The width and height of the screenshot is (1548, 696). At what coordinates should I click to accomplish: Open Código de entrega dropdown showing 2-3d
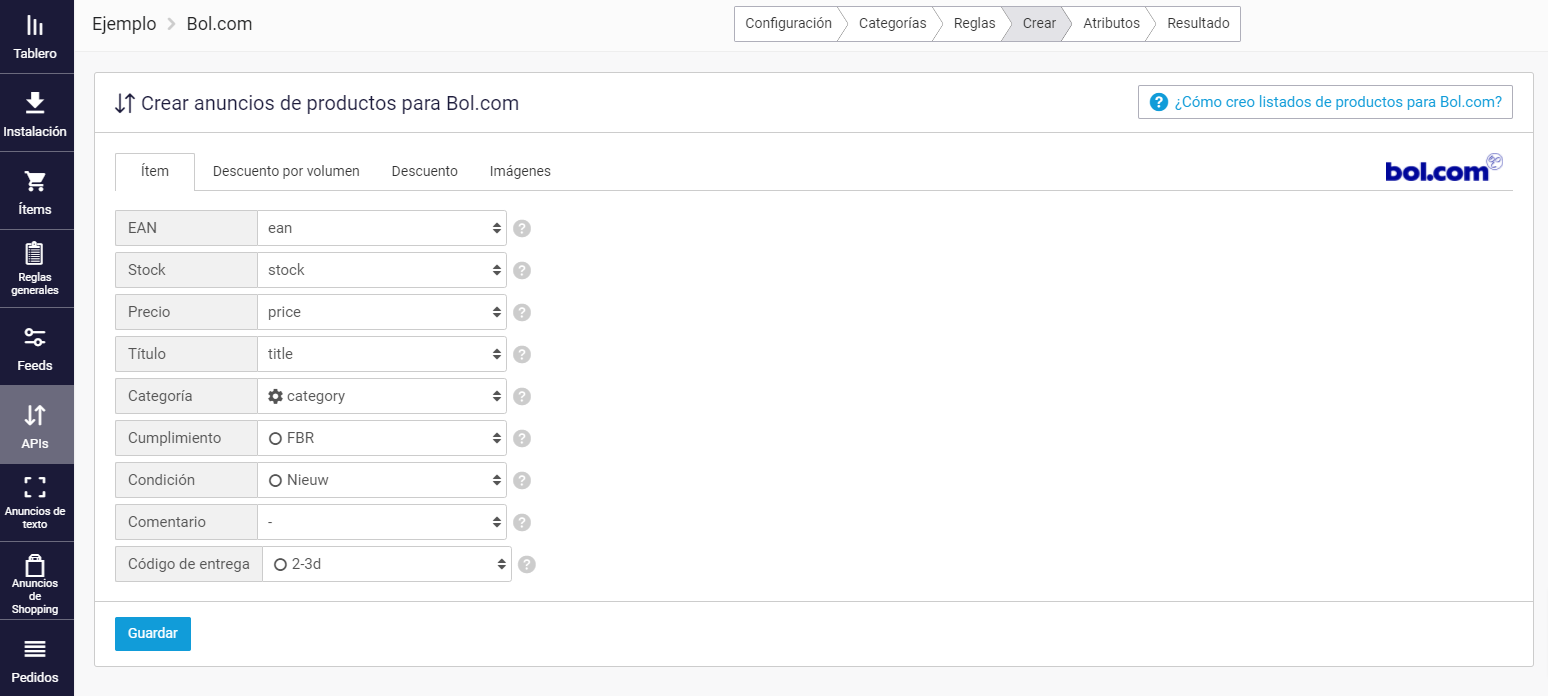[x=387, y=564]
